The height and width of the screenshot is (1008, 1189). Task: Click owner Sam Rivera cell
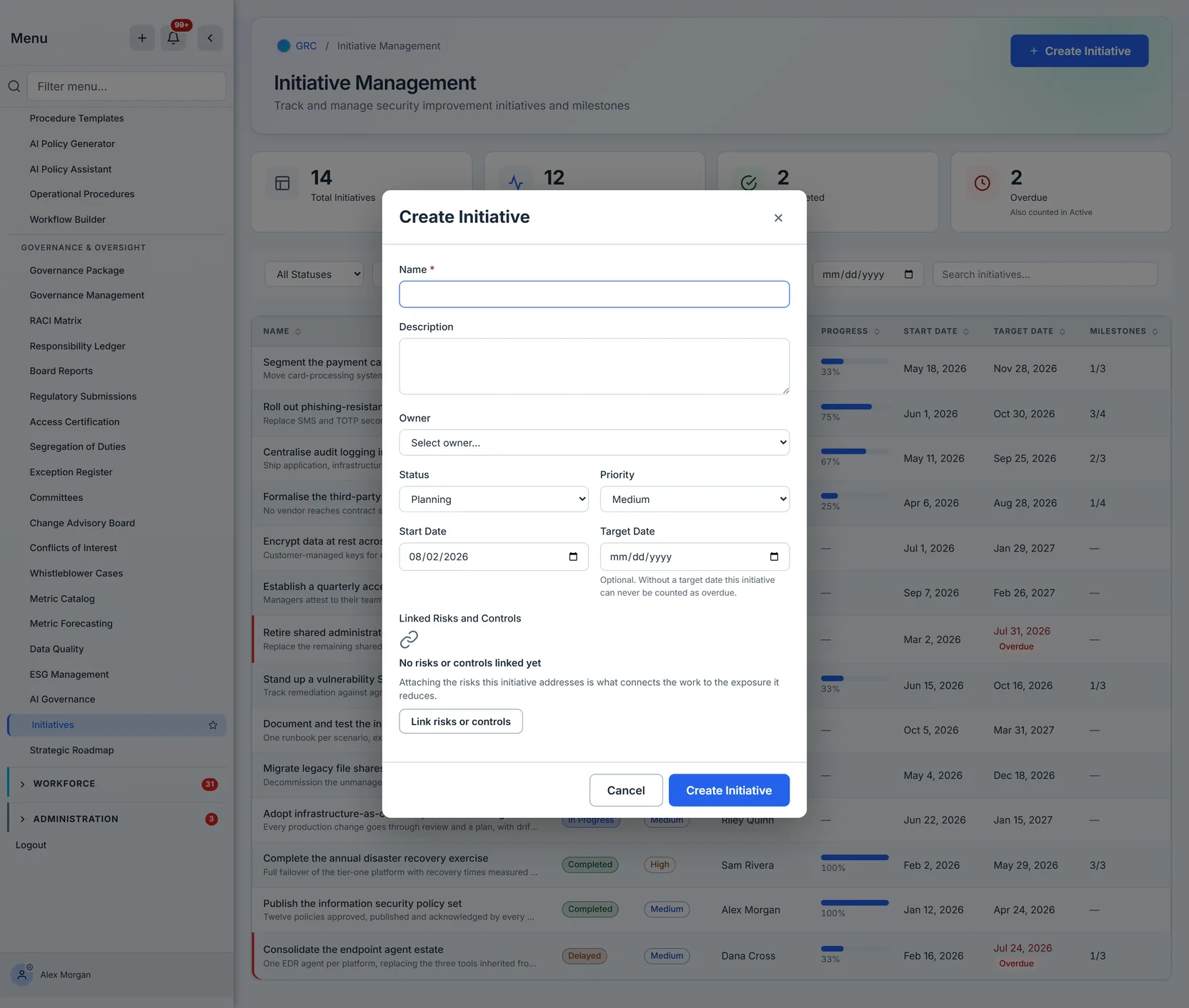pos(747,865)
